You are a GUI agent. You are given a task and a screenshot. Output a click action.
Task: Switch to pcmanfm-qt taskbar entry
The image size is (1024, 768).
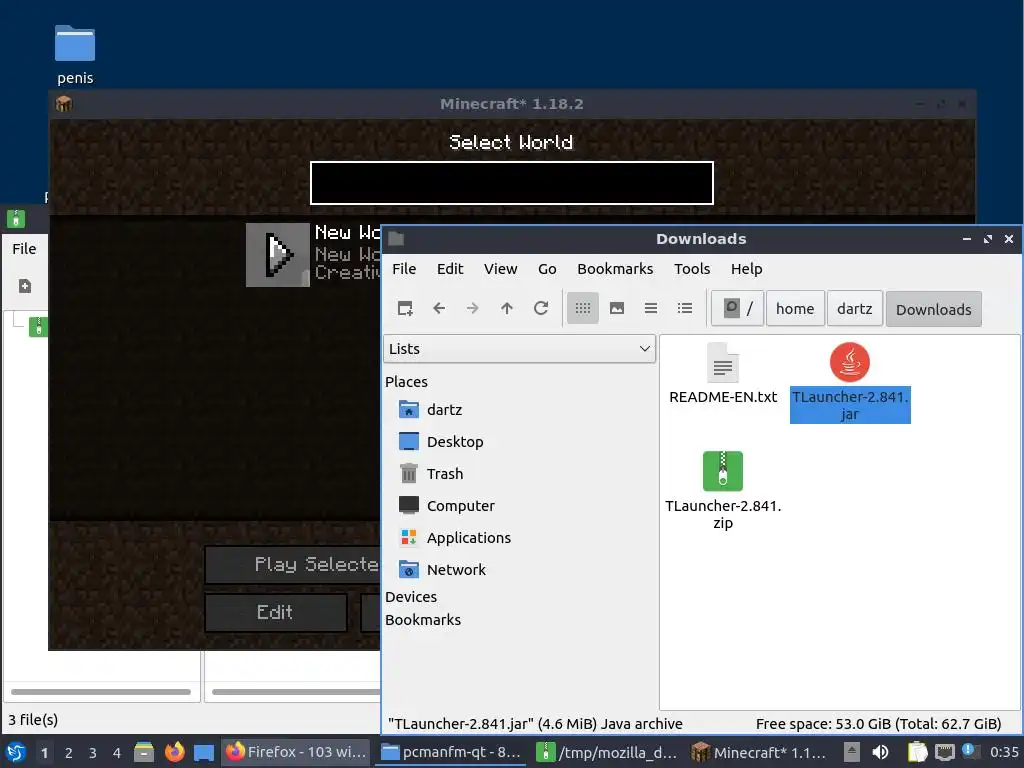pos(451,752)
